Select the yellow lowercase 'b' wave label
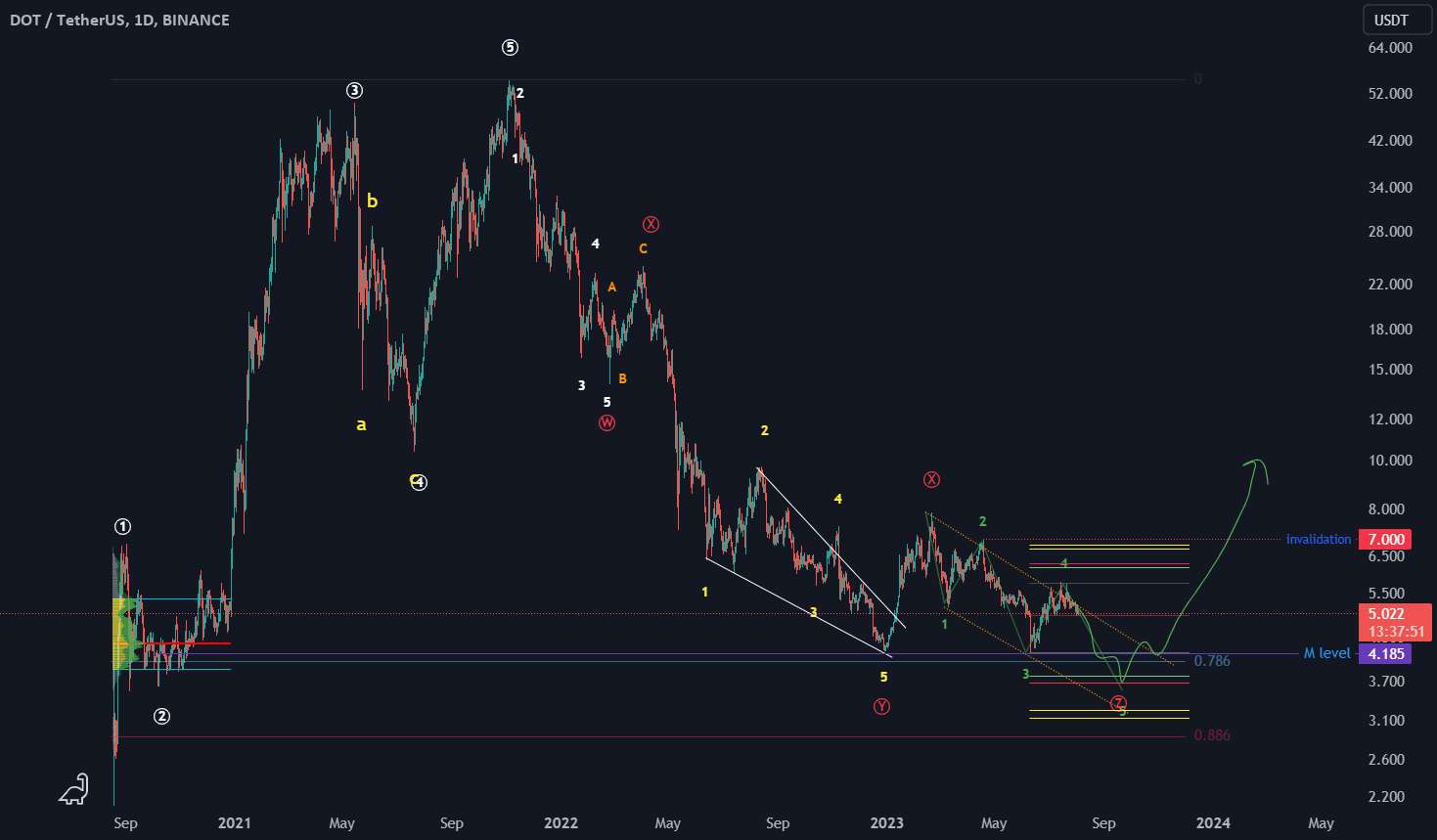Screen dimensions: 1437x840 (x=372, y=201)
